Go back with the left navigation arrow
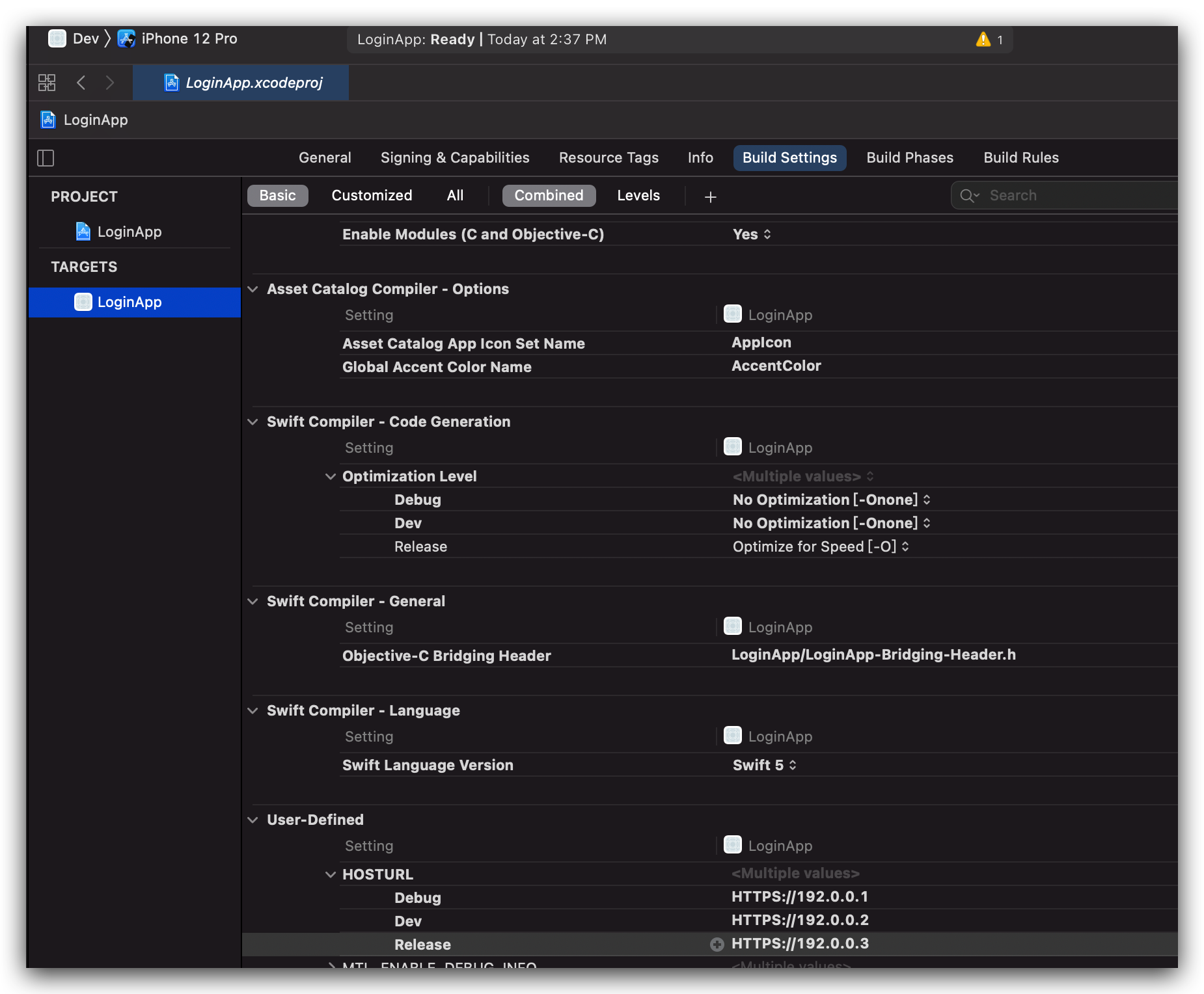Image resolution: width=1204 pixels, height=994 pixels. 81,83
